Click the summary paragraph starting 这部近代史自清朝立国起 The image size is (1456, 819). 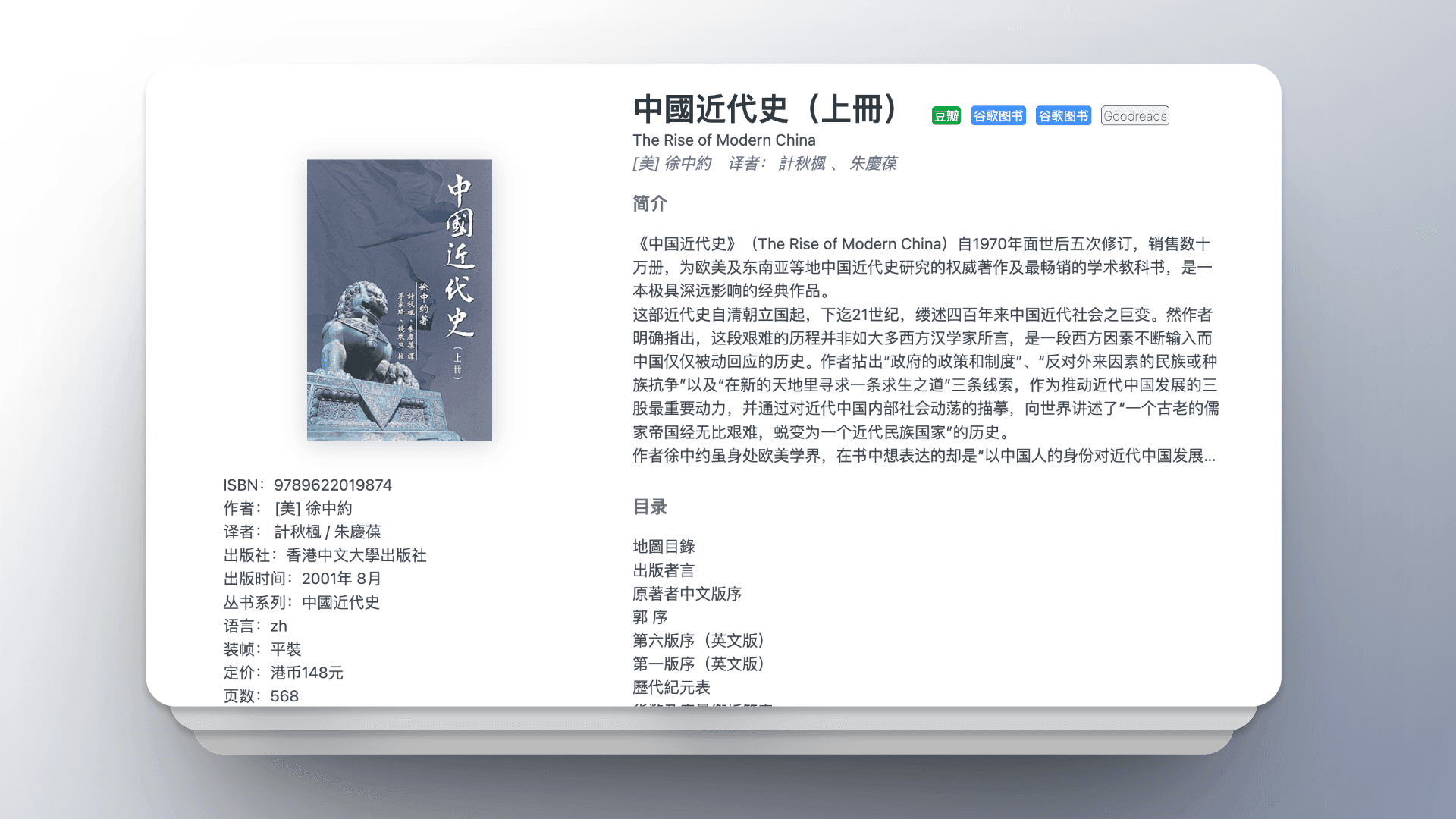(x=926, y=374)
